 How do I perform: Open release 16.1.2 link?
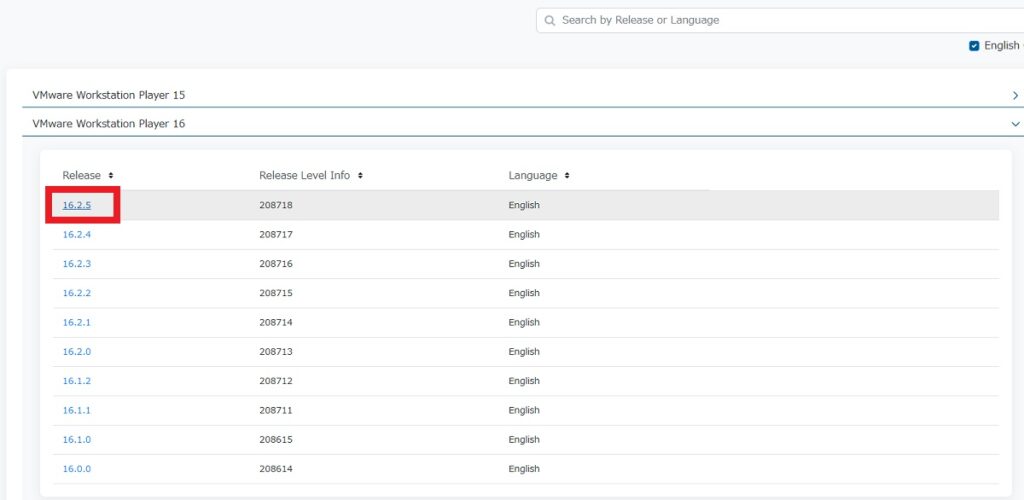point(76,381)
